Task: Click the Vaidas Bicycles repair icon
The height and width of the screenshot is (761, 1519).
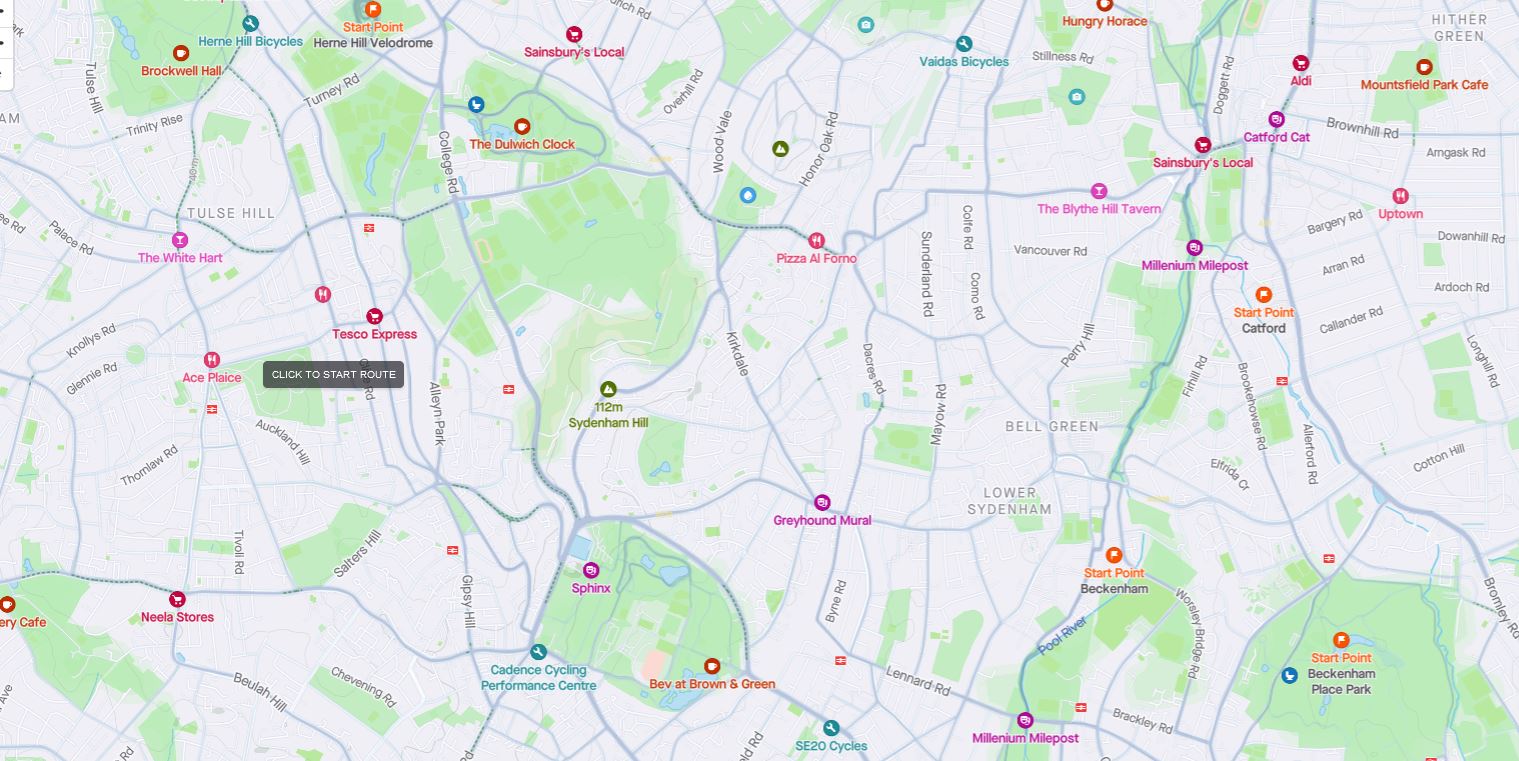Action: pyautogui.click(x=964, y=44)
